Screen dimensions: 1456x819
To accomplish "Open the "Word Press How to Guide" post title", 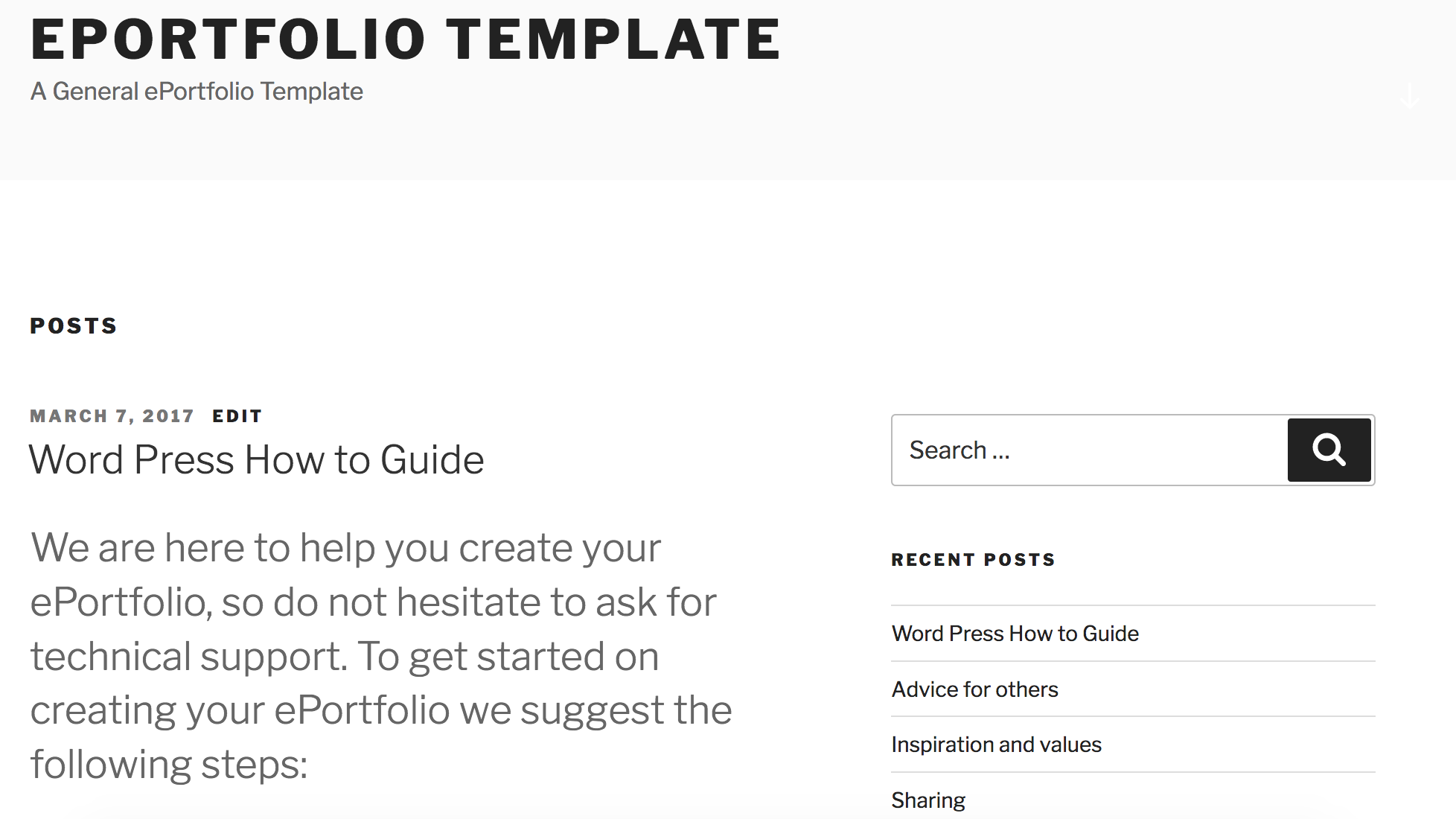I will [x=256, y=459].
